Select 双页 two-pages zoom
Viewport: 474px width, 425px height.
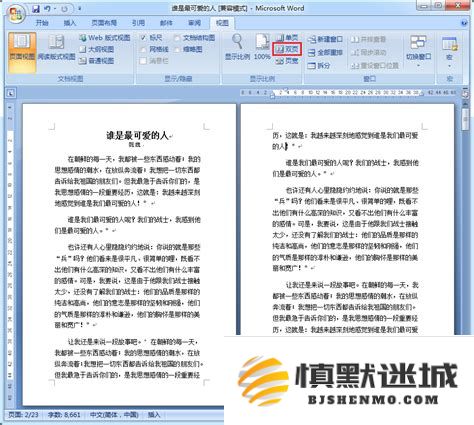[x=287, y=49]
